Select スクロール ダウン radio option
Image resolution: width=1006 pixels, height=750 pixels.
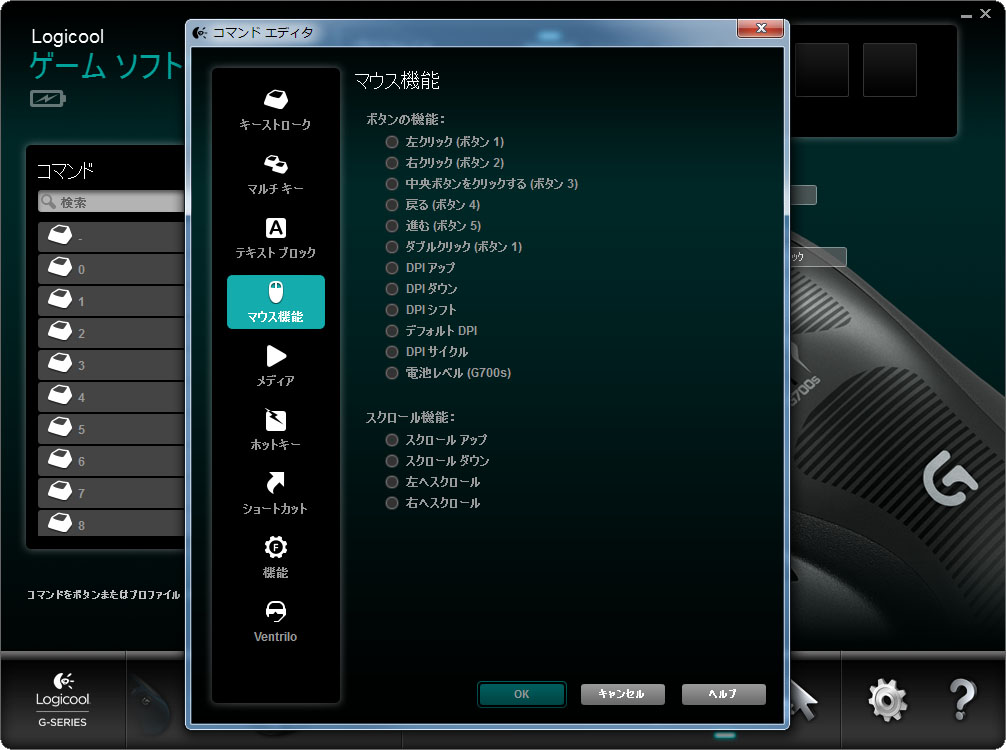[x=392, y=461]
